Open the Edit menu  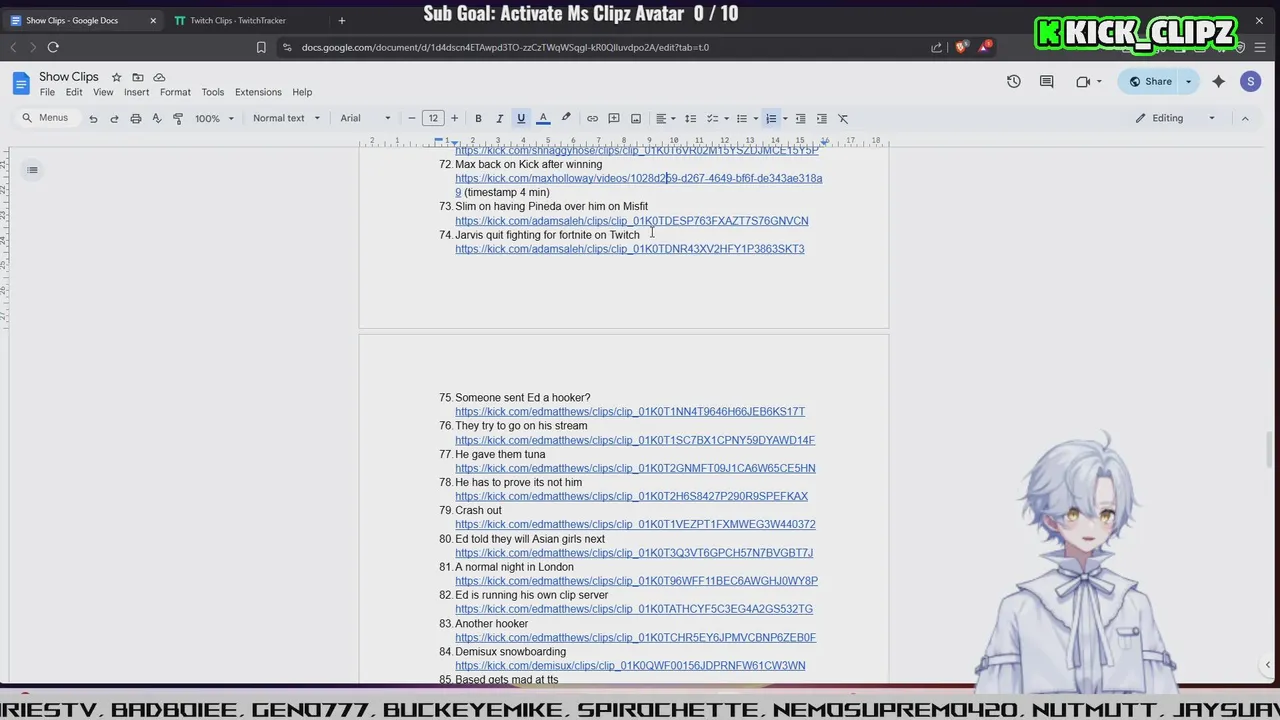(x=74, y=92)
